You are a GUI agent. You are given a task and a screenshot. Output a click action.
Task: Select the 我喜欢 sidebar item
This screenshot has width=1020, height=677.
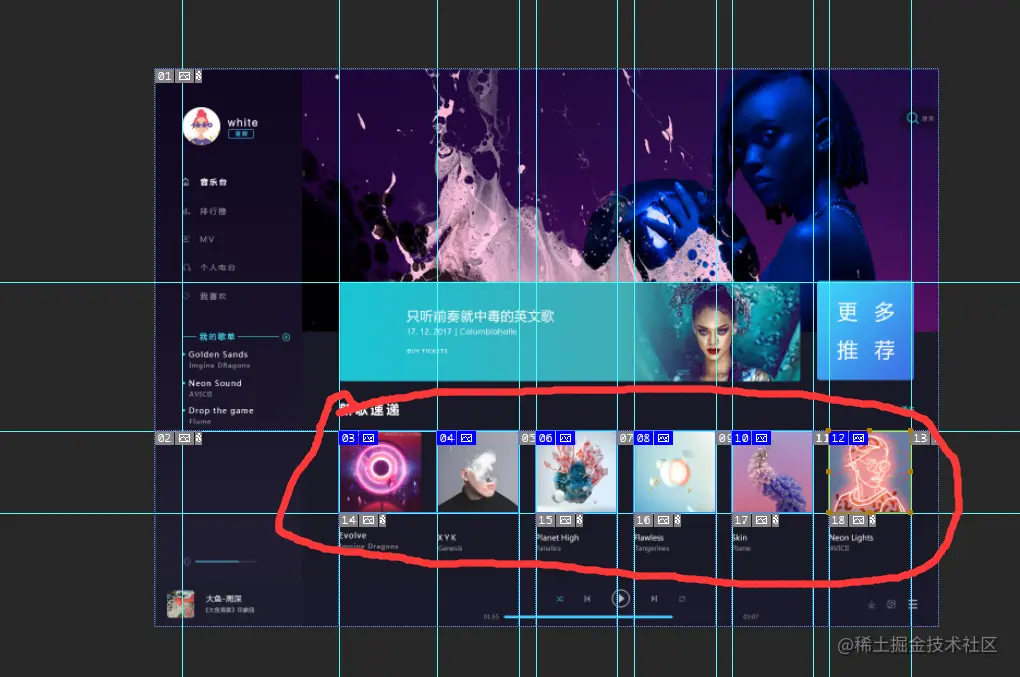tap(213, 297)
